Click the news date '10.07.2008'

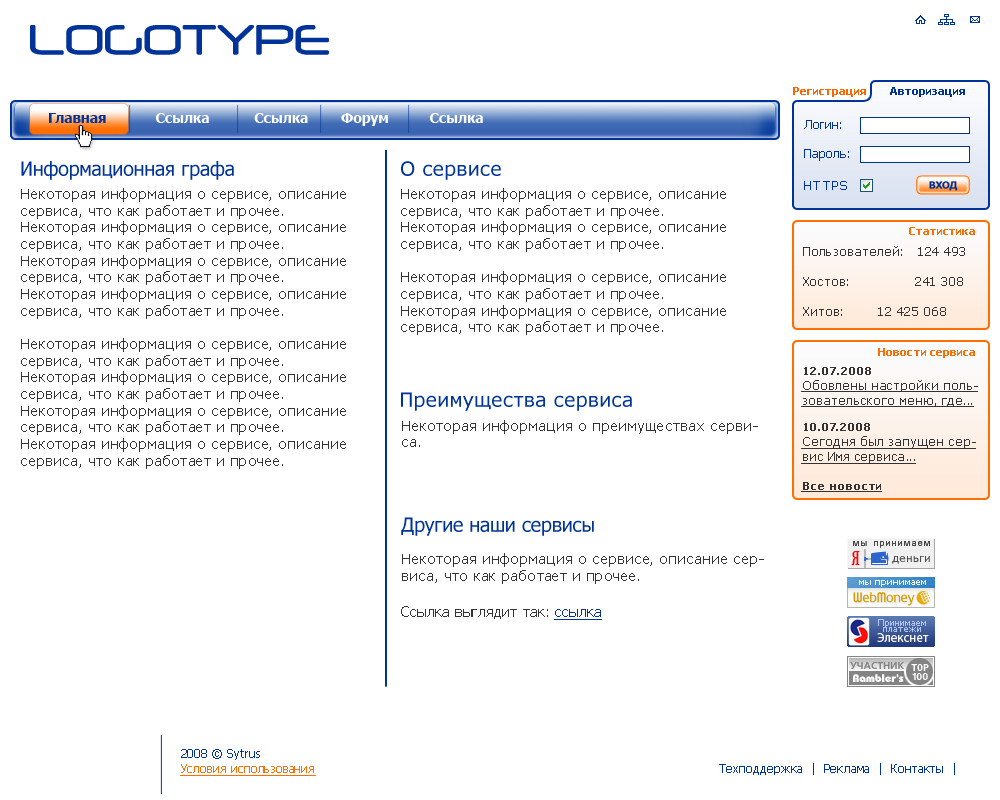[837, 427]
